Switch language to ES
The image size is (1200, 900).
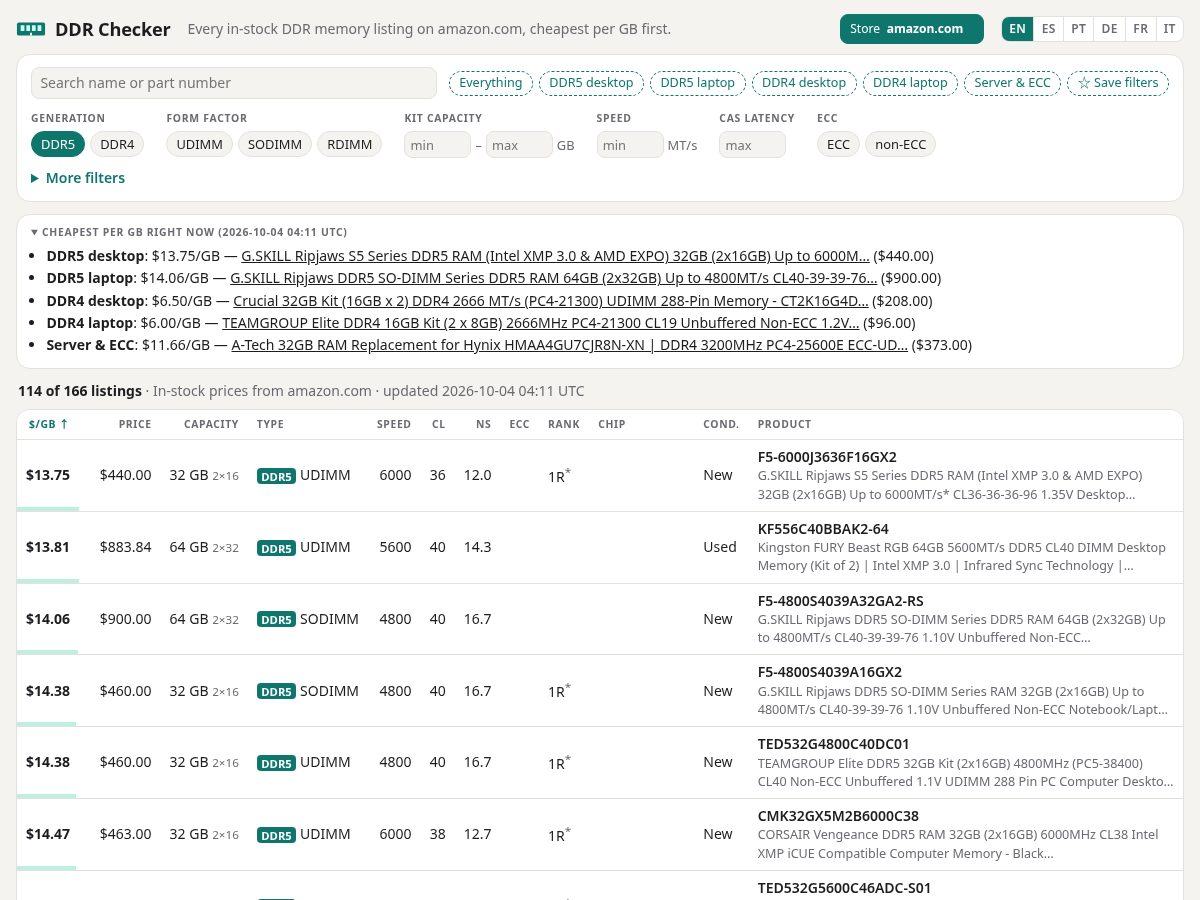(x=1048, y=29)
